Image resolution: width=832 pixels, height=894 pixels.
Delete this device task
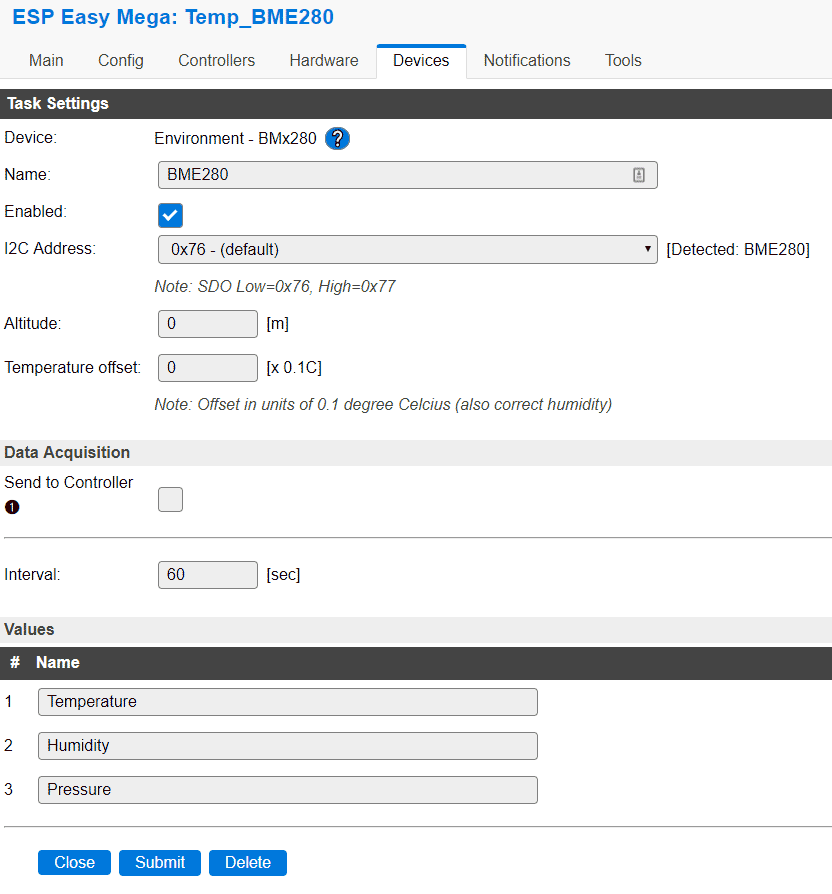[248, 862]
